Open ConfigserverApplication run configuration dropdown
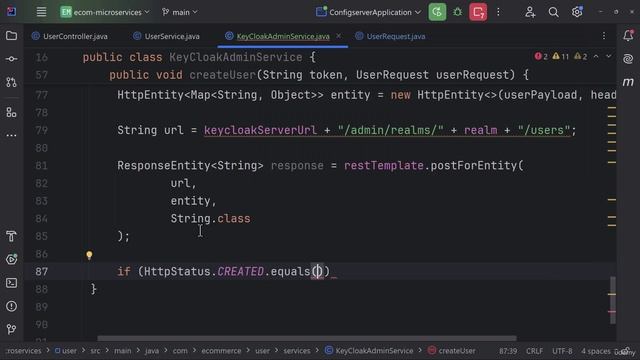This screenshot has height=360, width=640. coord(368,12)
